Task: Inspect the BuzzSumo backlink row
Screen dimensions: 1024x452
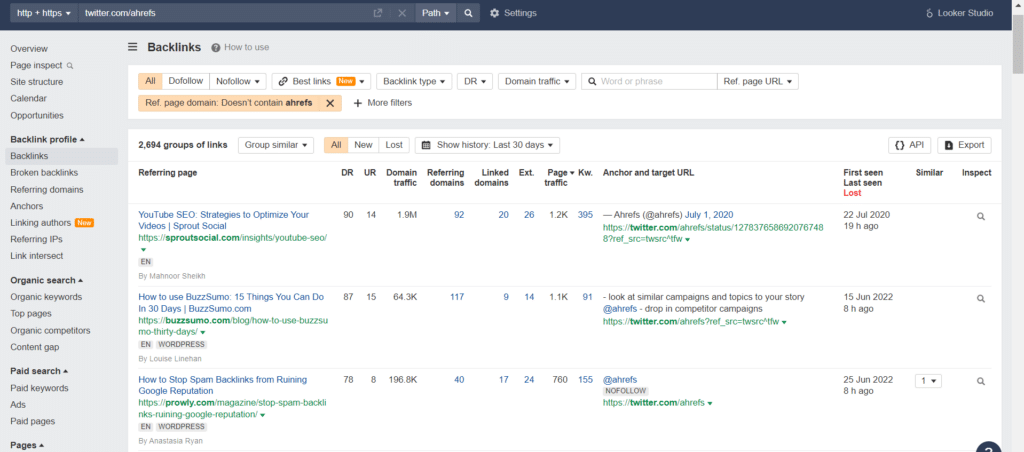Action: pos(980,299)
